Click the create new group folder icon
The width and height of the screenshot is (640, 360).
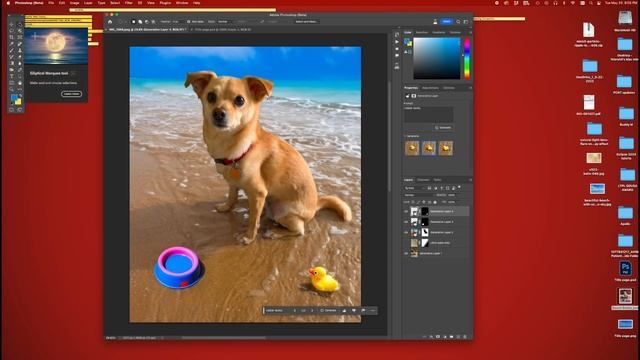tap(451, 337)
